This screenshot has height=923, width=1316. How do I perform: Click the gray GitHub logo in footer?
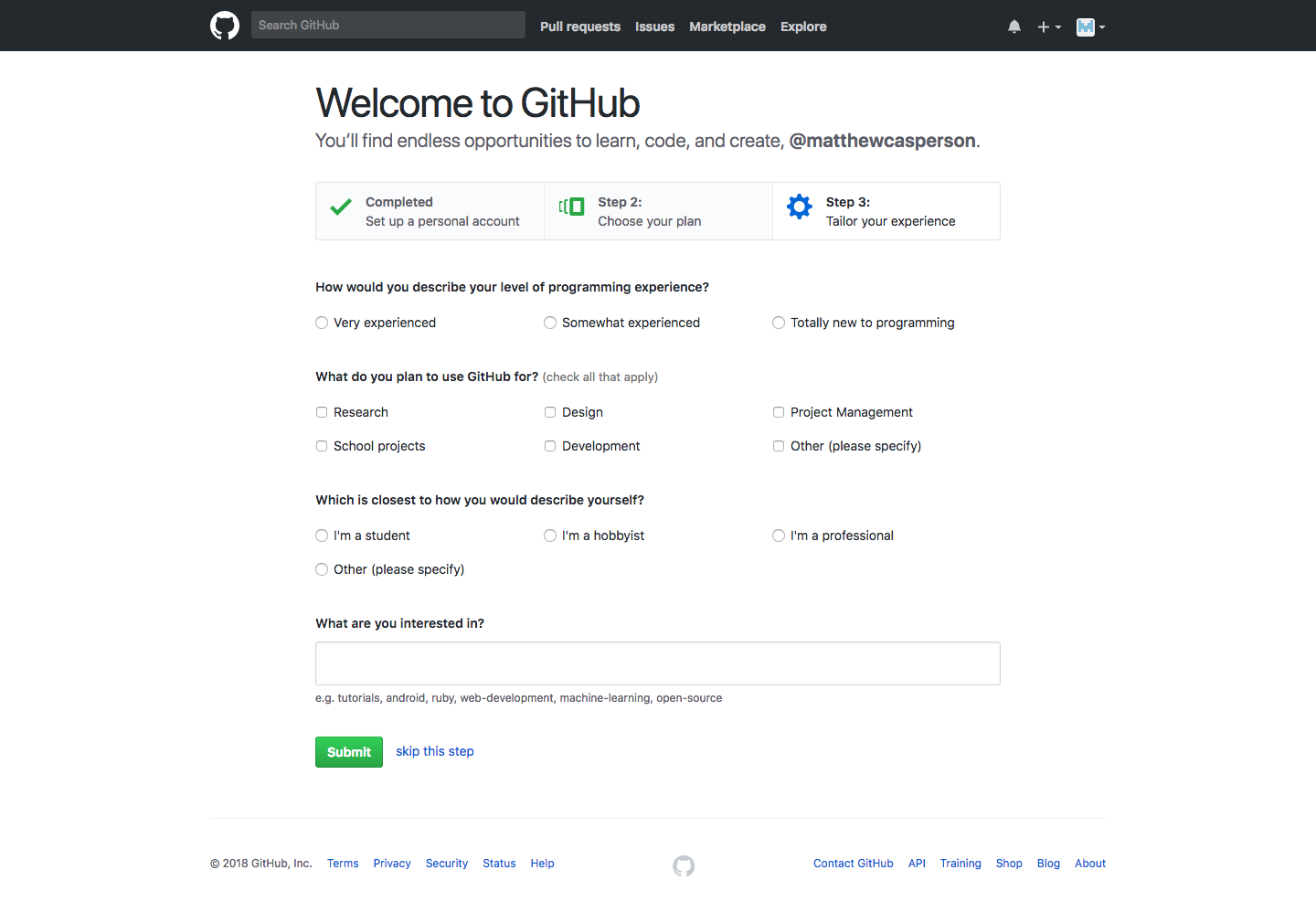(x=684, y=865)
